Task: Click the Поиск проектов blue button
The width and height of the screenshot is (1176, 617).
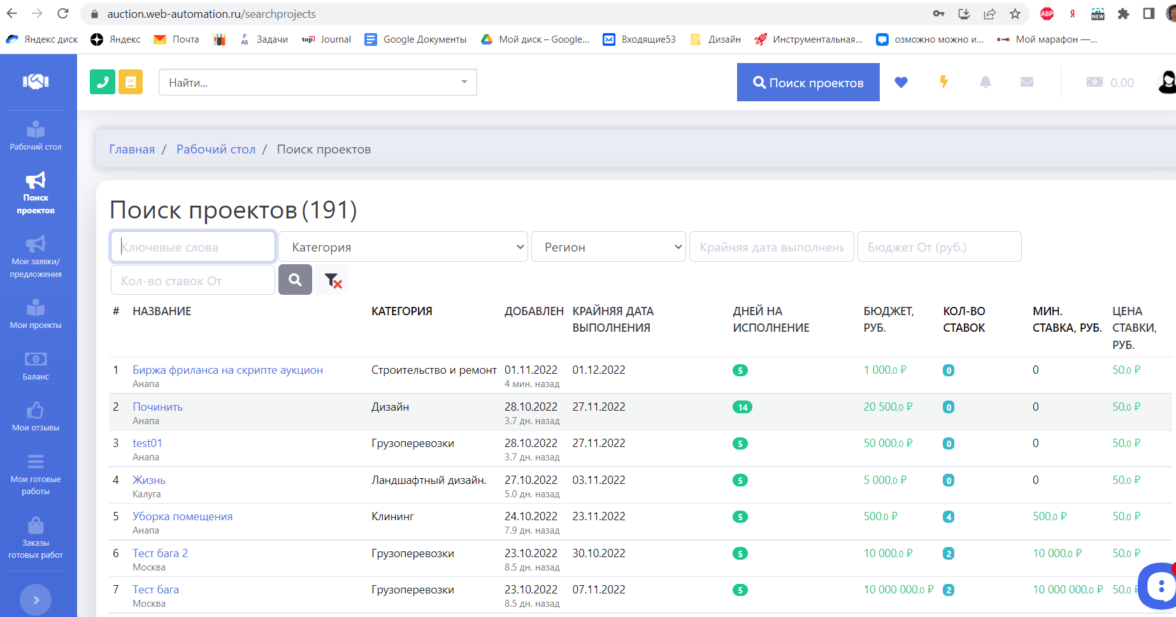Action: pyautogui.click(x=808, y=83)
